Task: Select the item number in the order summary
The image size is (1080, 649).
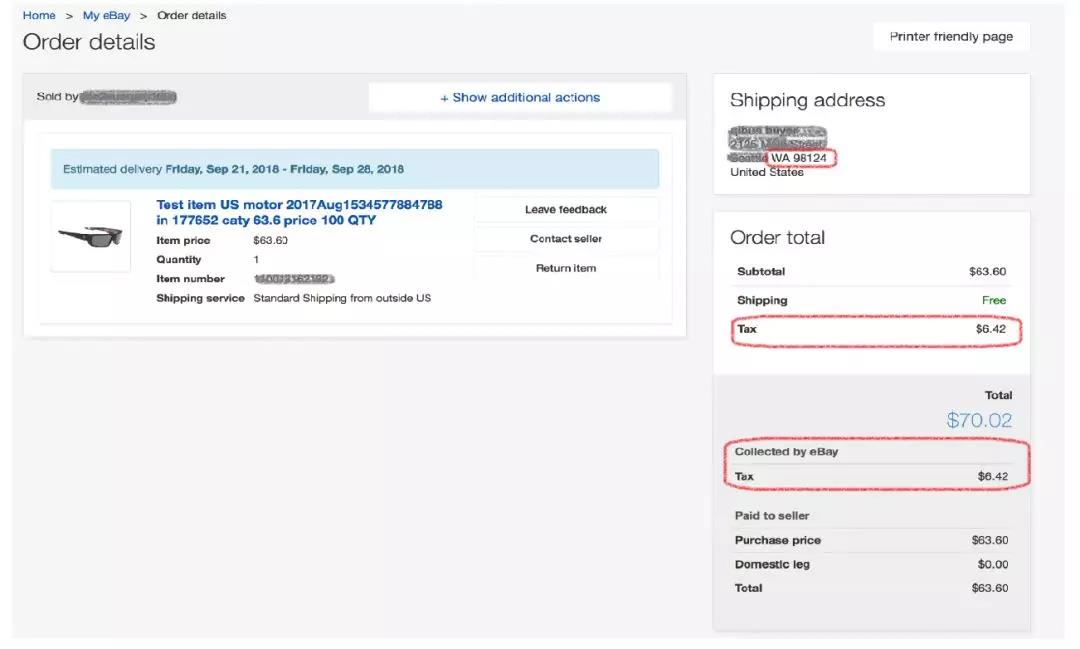Action: click(288, 278)
